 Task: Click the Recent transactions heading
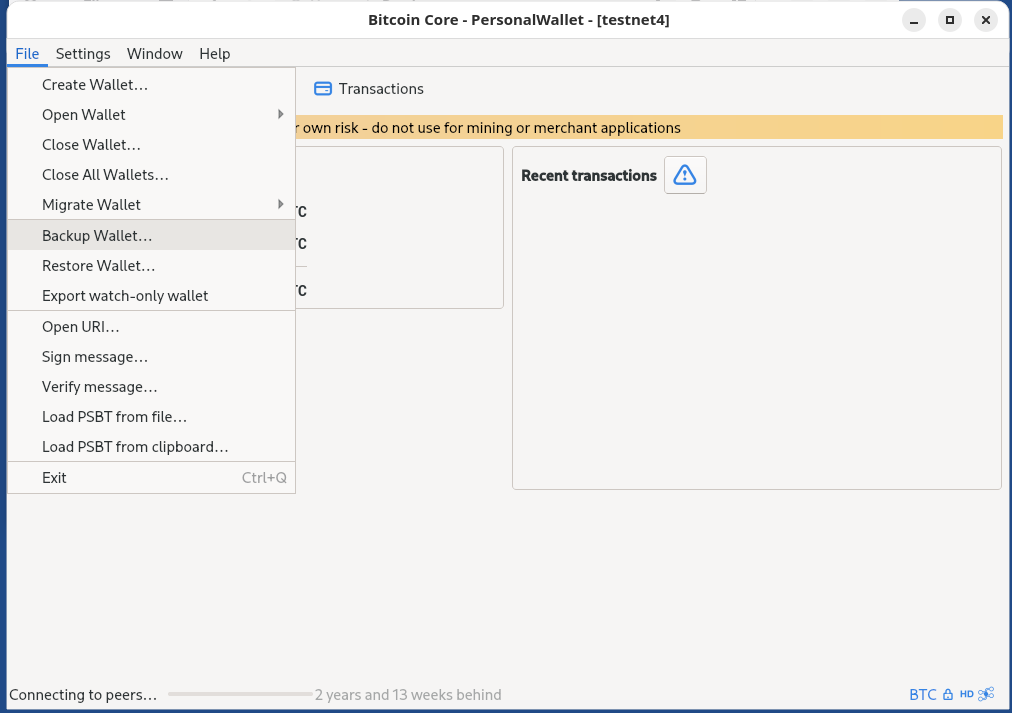[589, 176]
